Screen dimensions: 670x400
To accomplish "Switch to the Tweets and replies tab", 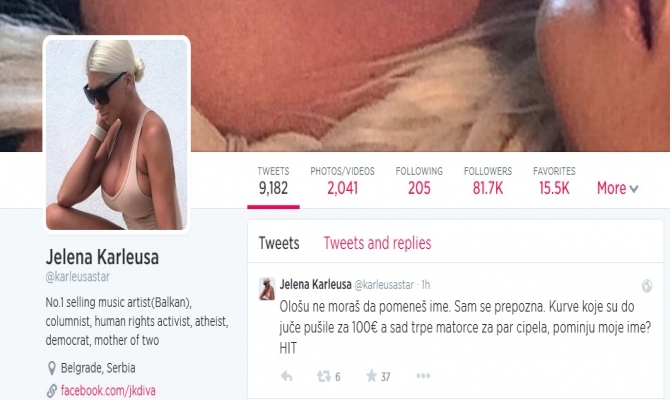I will (377, 243).
